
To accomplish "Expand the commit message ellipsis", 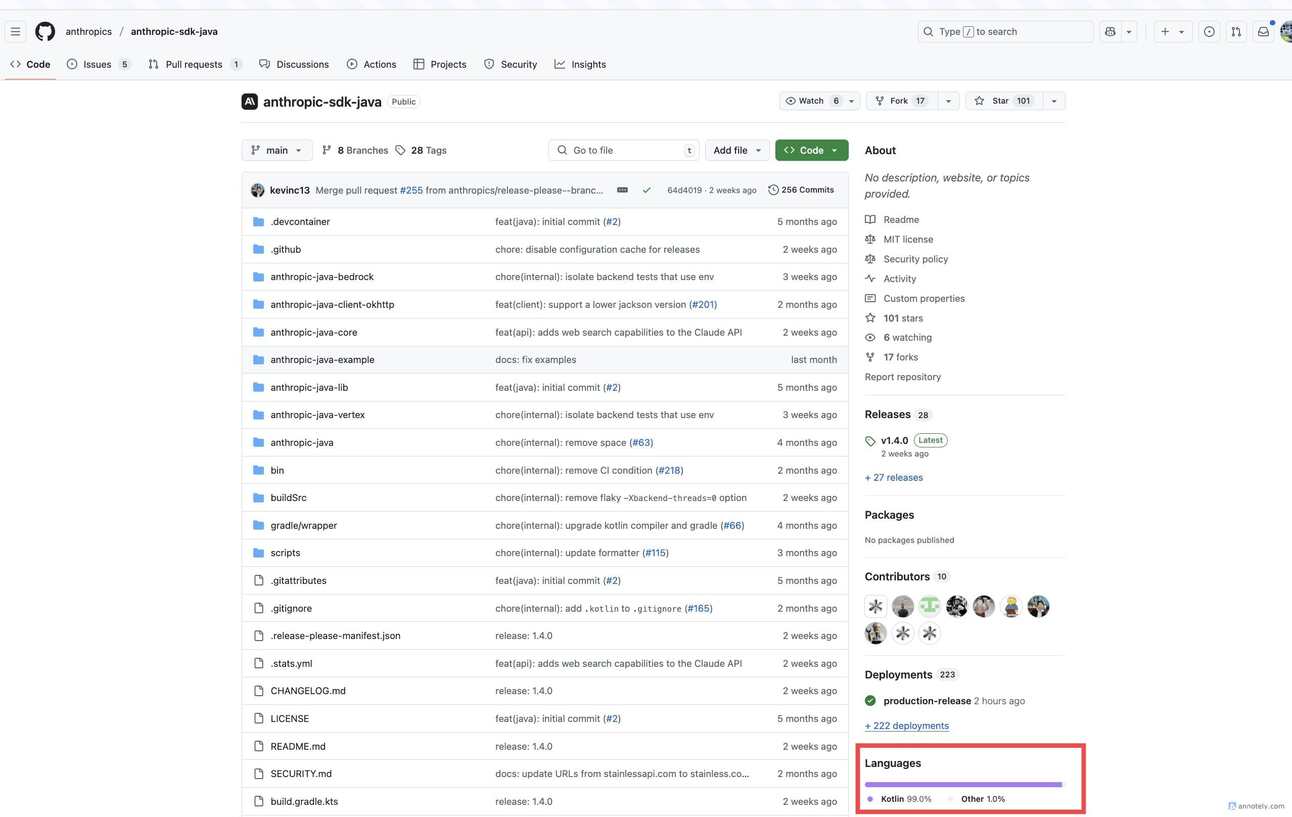I will (x=622, y=190).
